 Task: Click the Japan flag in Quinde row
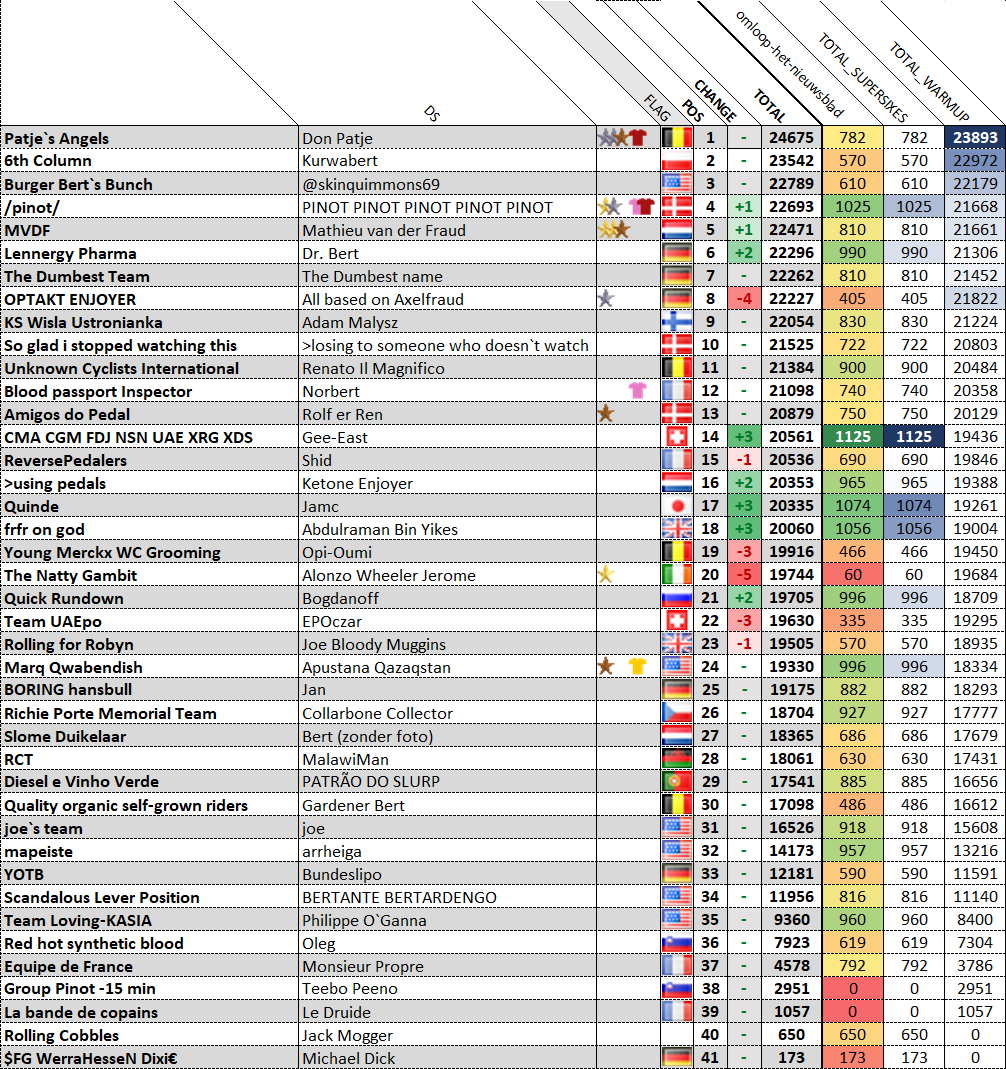676,506
